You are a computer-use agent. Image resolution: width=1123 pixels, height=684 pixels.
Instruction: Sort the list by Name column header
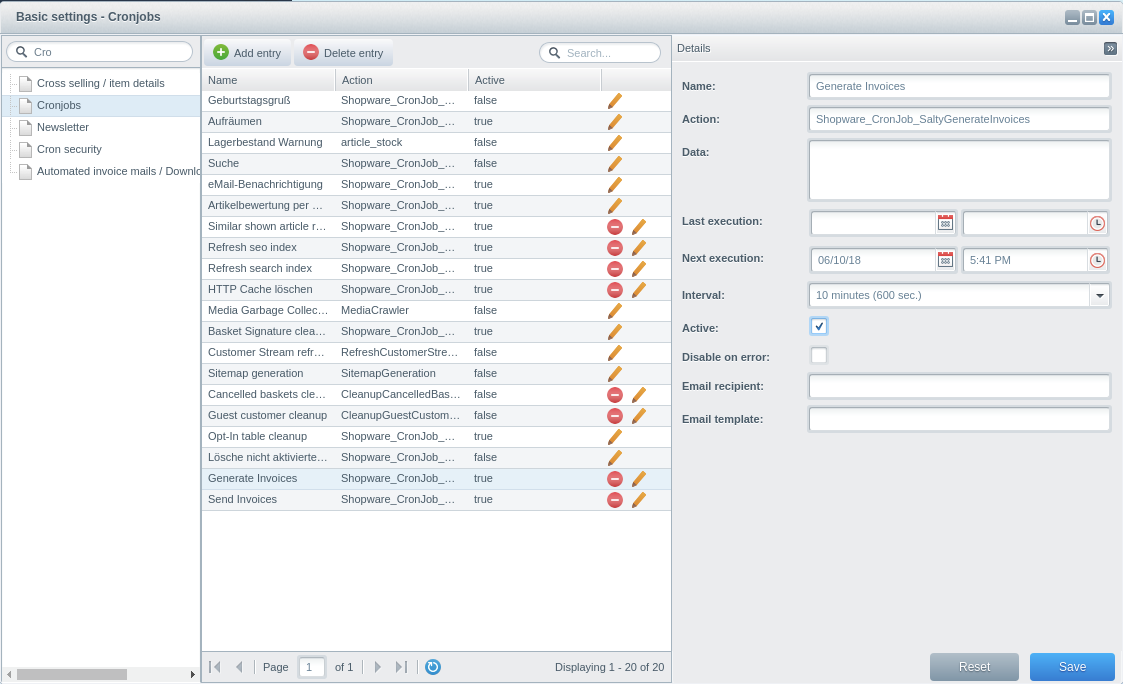268,80
